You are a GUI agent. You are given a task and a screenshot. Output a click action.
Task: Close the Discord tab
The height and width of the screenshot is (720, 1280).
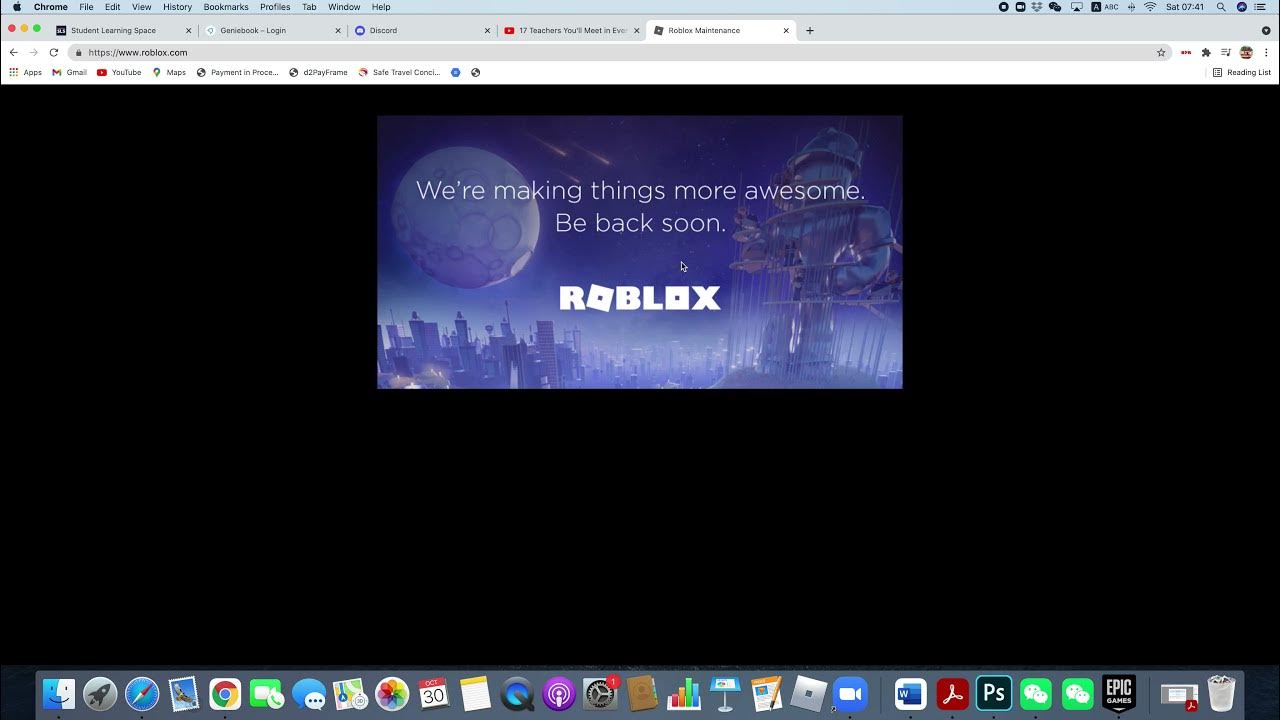[x=488, y=30]
